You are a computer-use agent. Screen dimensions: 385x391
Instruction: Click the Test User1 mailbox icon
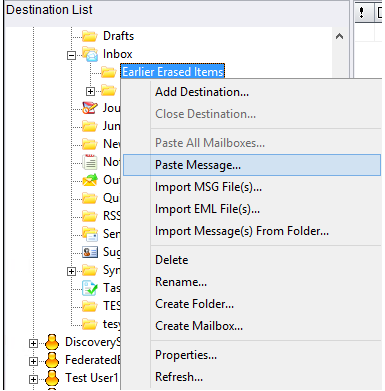coord(52,378)
